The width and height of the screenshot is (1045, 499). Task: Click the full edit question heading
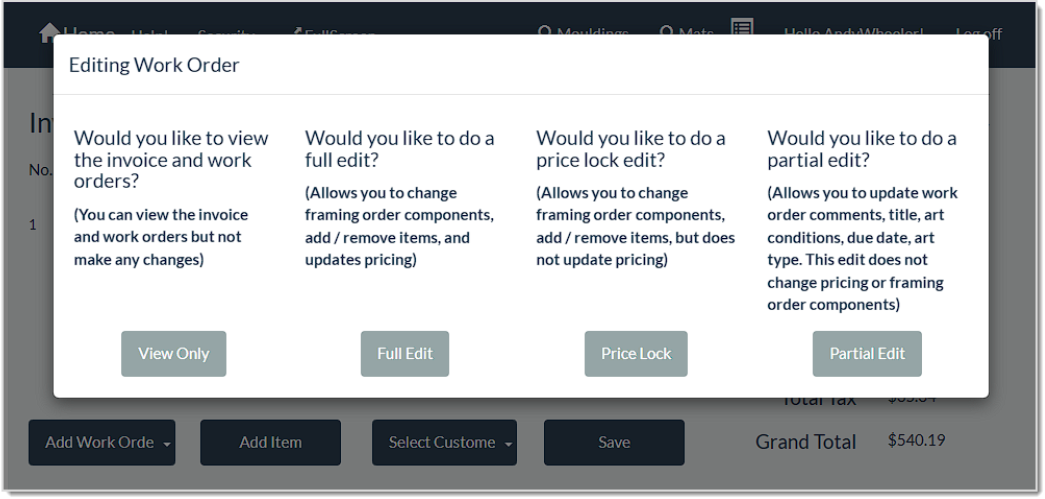[x=400, y=149]
